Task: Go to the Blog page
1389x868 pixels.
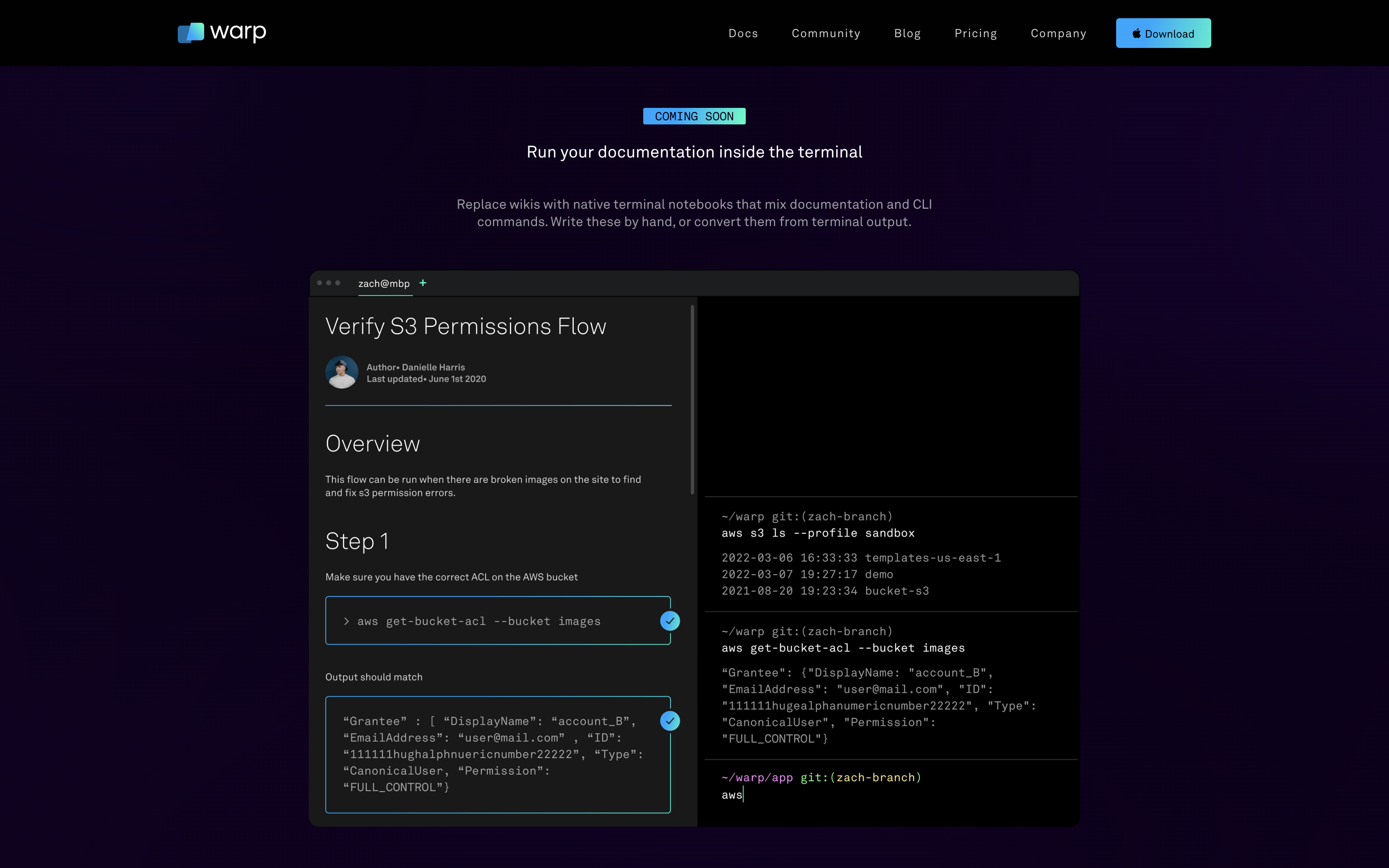Action: coord(907,33)
